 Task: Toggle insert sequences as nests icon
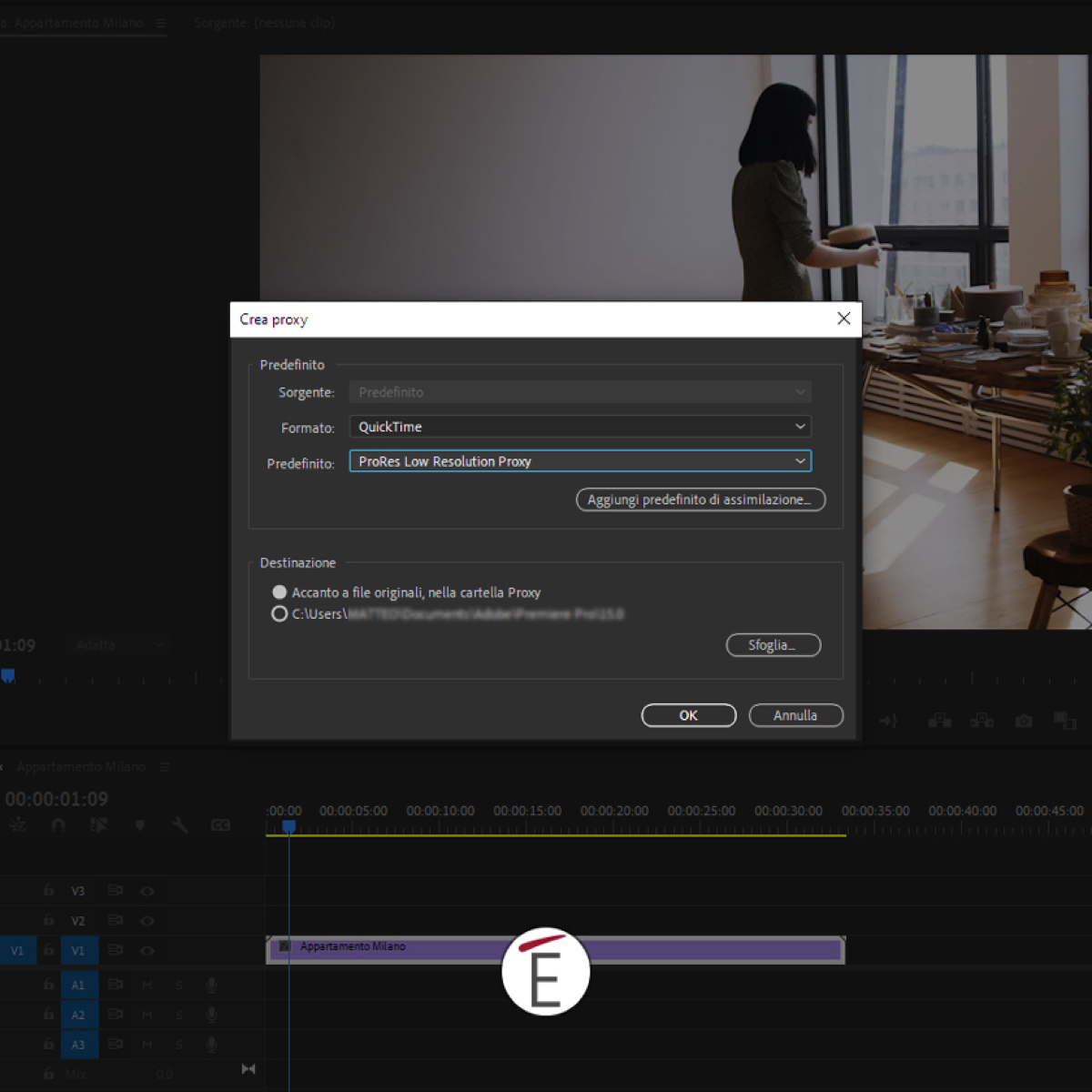tap(18, 825)
